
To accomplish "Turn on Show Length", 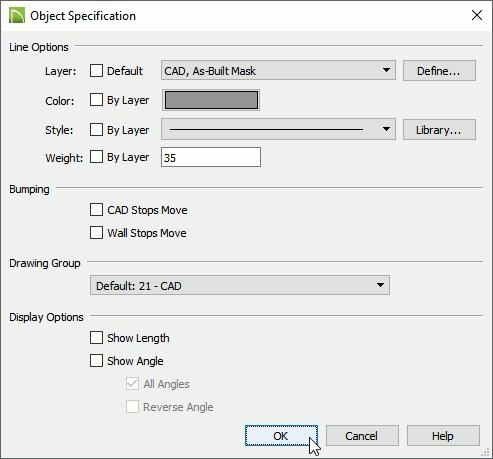I will tap(96, 338).
